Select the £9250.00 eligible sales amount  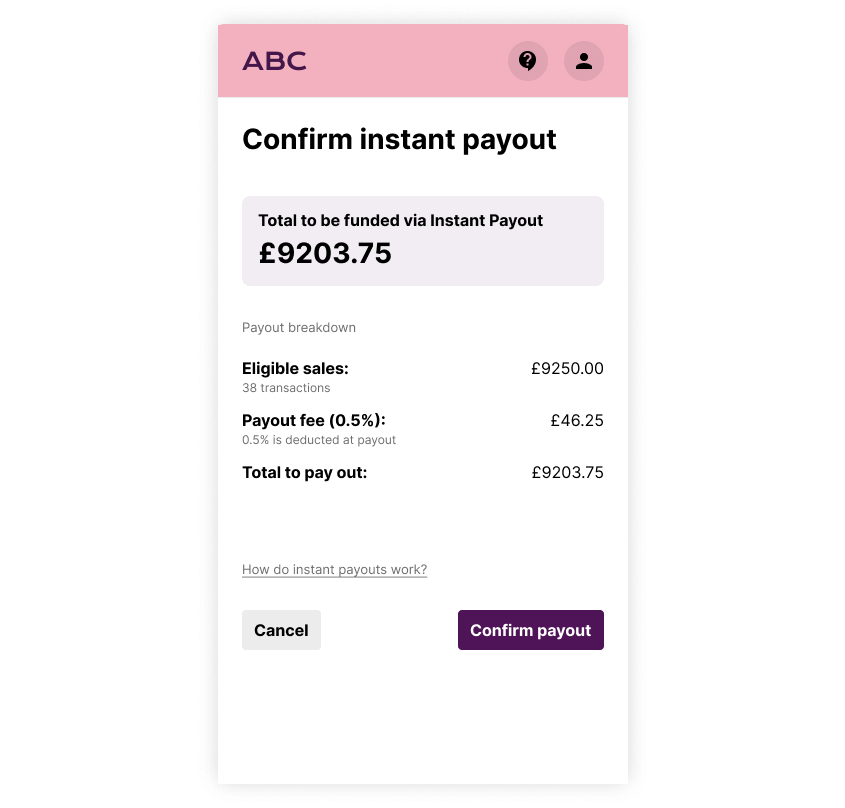coord(567,368)
